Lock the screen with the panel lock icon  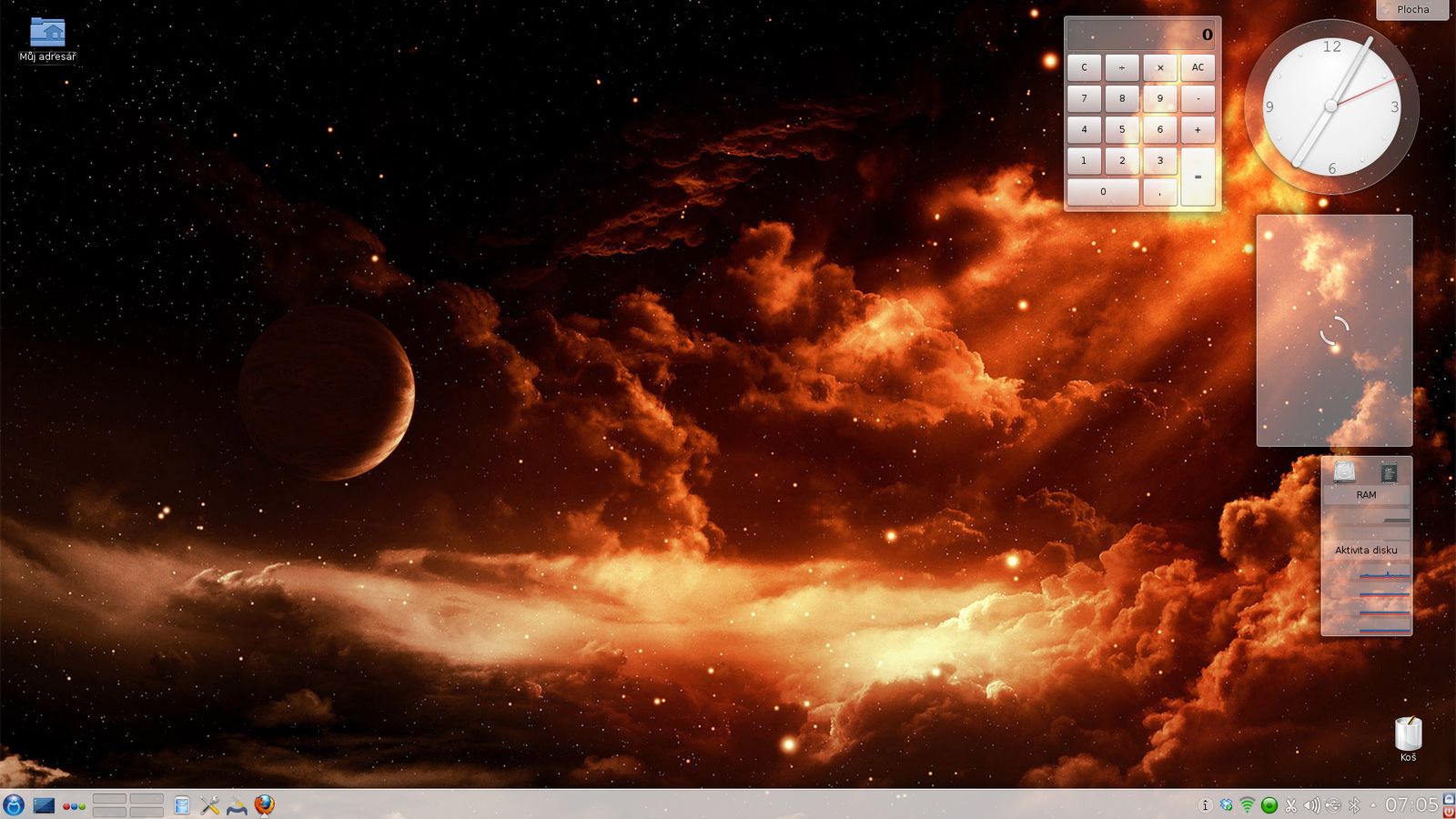(x=1449, y=798)
